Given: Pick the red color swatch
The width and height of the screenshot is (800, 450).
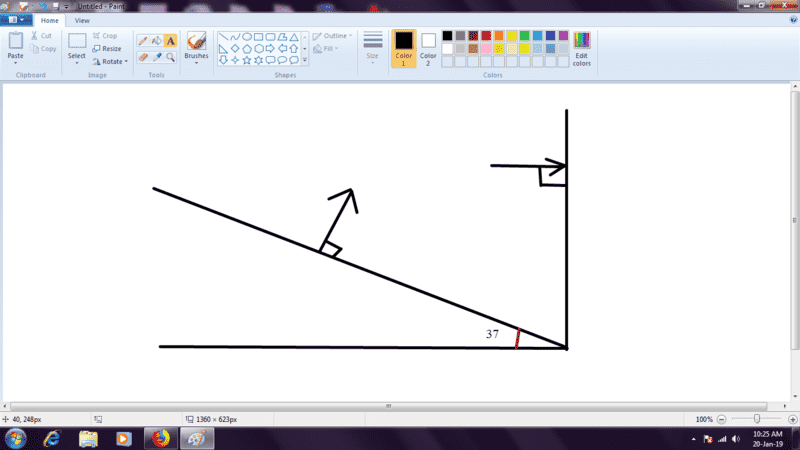Looking at the screenshot, I should pos(486,36).
